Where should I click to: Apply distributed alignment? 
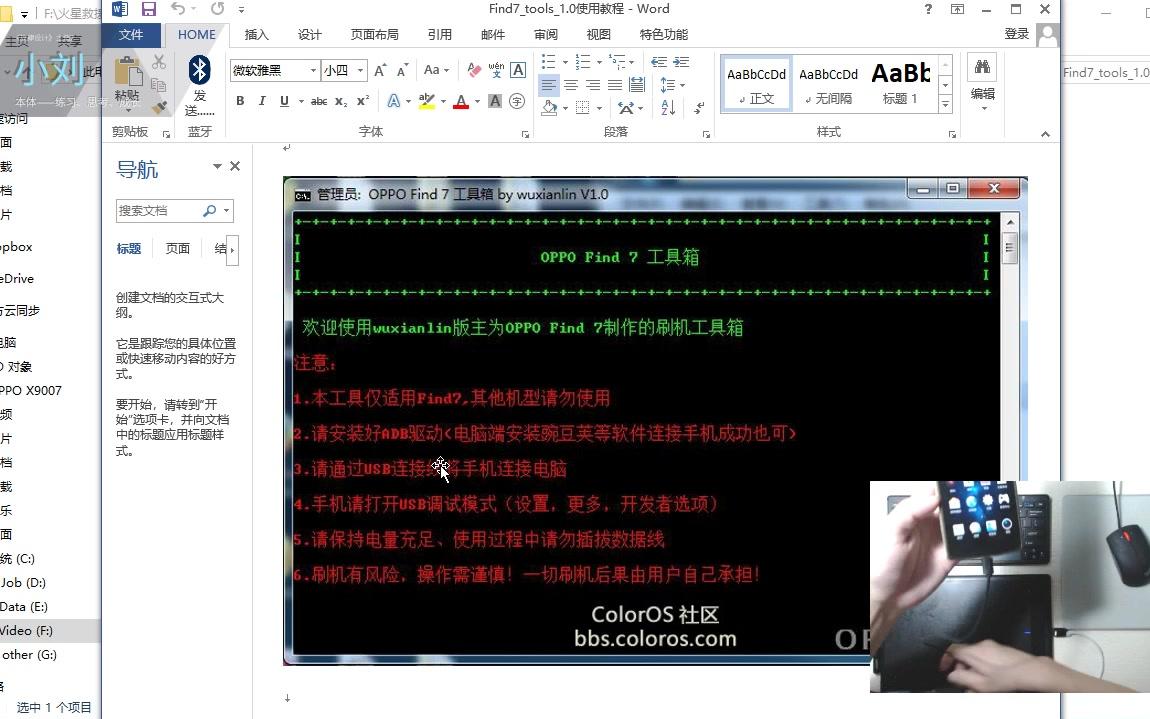[x=637, y=85]
